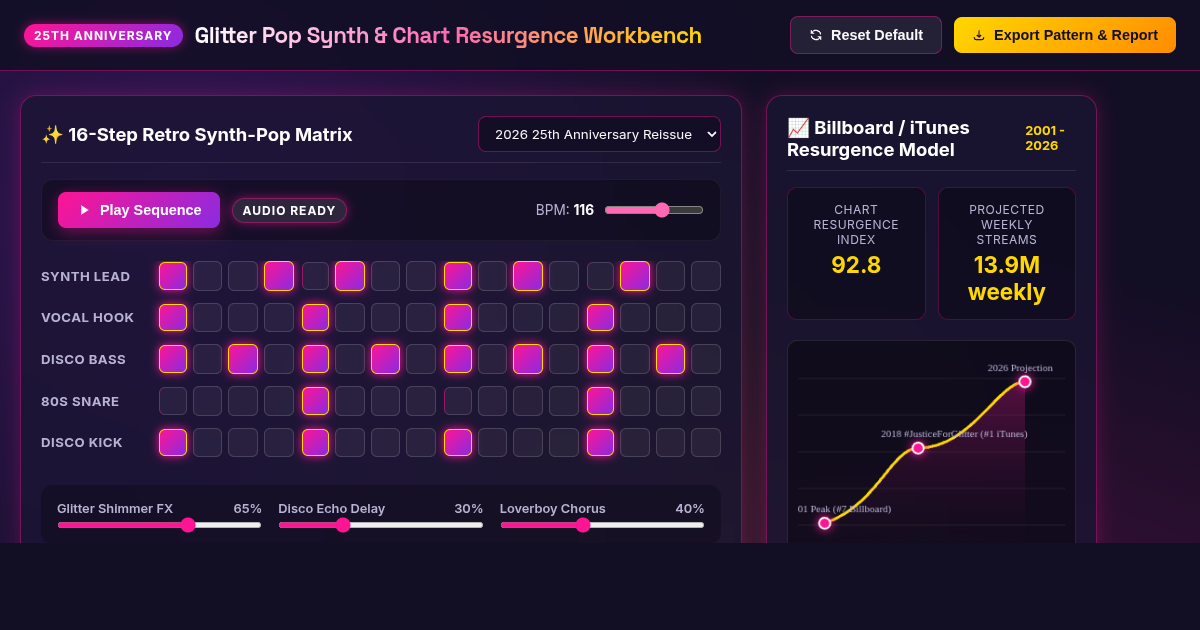Click the 13.9M weekly streams value
The width and height of the screenshot is (1200, 630).
pos(1007,278)
